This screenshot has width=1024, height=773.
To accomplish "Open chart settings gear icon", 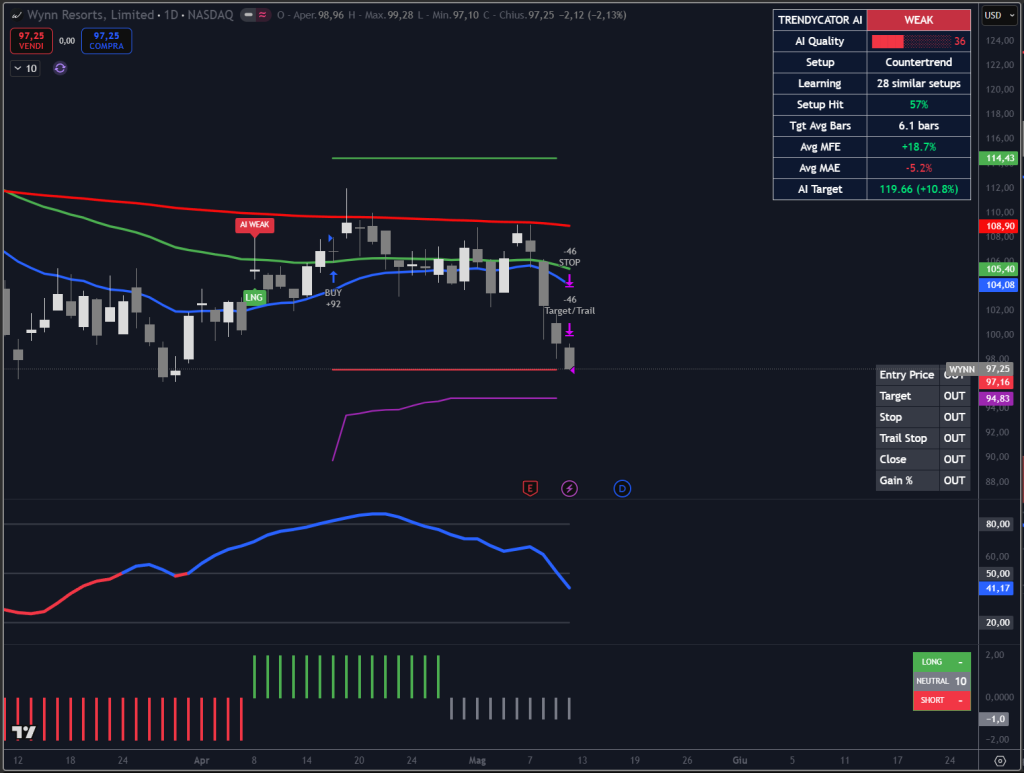I will [x=999, y=761].
